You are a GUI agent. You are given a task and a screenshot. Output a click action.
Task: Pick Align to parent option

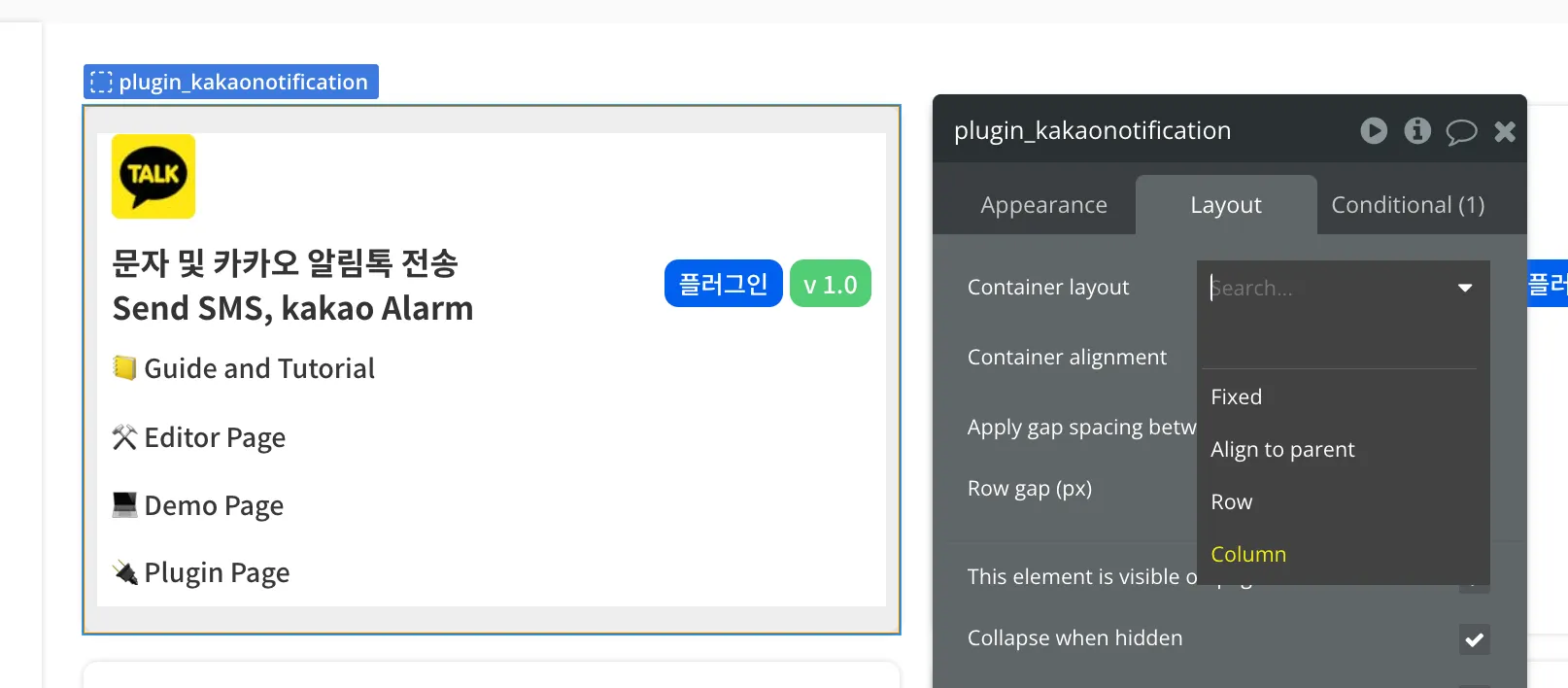(1282, 449)
